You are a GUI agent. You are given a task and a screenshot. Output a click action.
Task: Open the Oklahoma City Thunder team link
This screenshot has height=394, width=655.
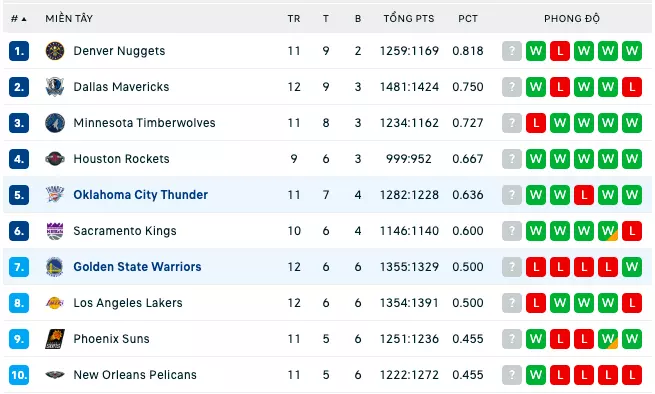pos(141,195)
